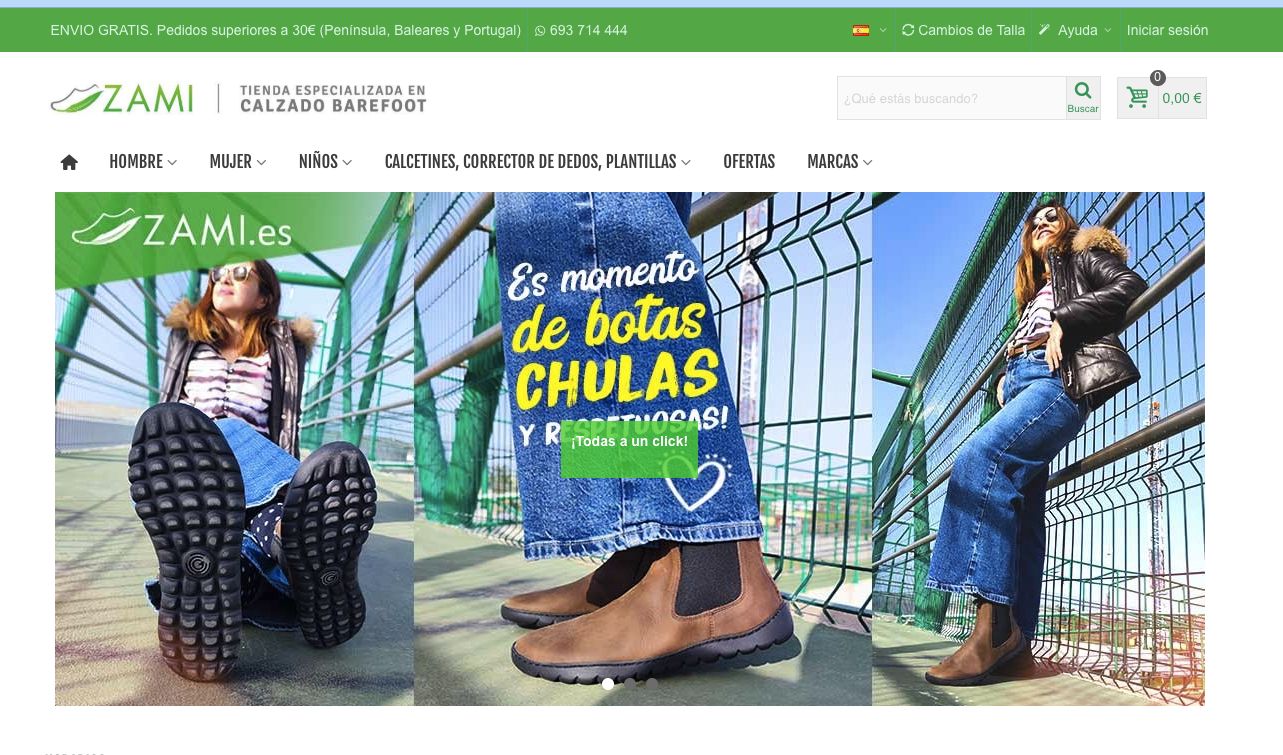Click the ¡Todas a un click! button
The width and height of the screenshot is (1283, 755).
(x=629, y=441)
